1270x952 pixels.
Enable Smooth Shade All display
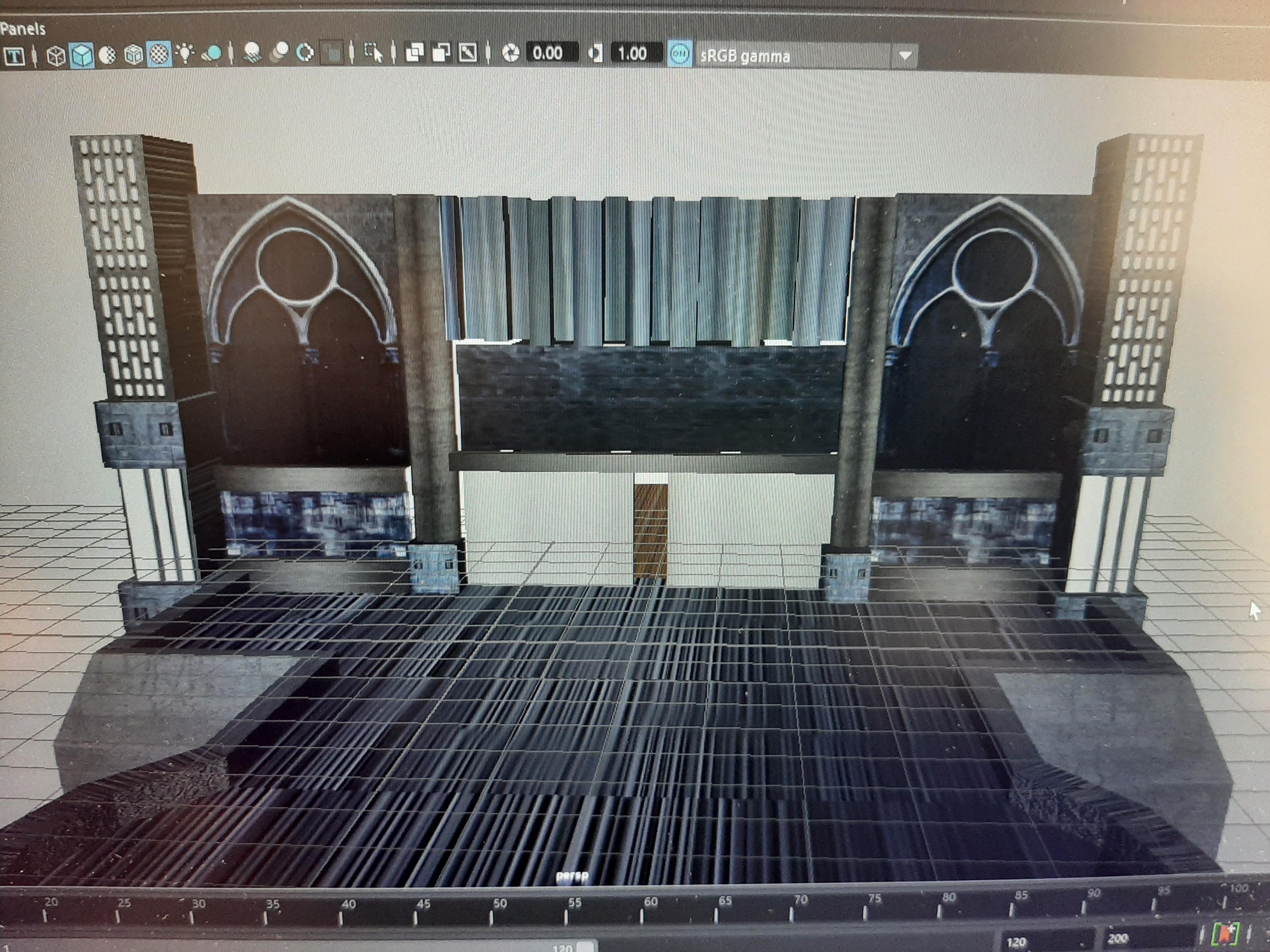point(82,56)
